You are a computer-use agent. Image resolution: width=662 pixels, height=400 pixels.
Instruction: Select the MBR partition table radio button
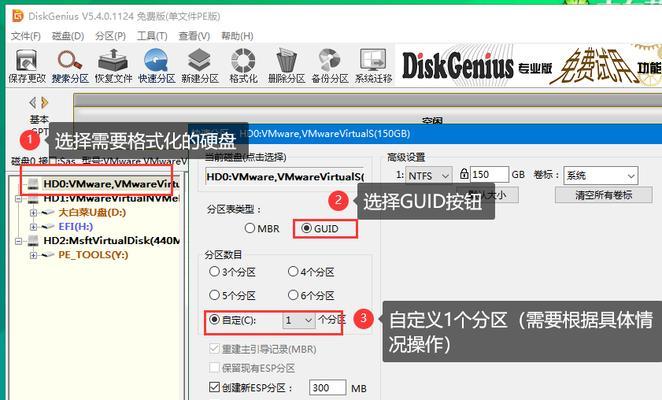[250, 228]
